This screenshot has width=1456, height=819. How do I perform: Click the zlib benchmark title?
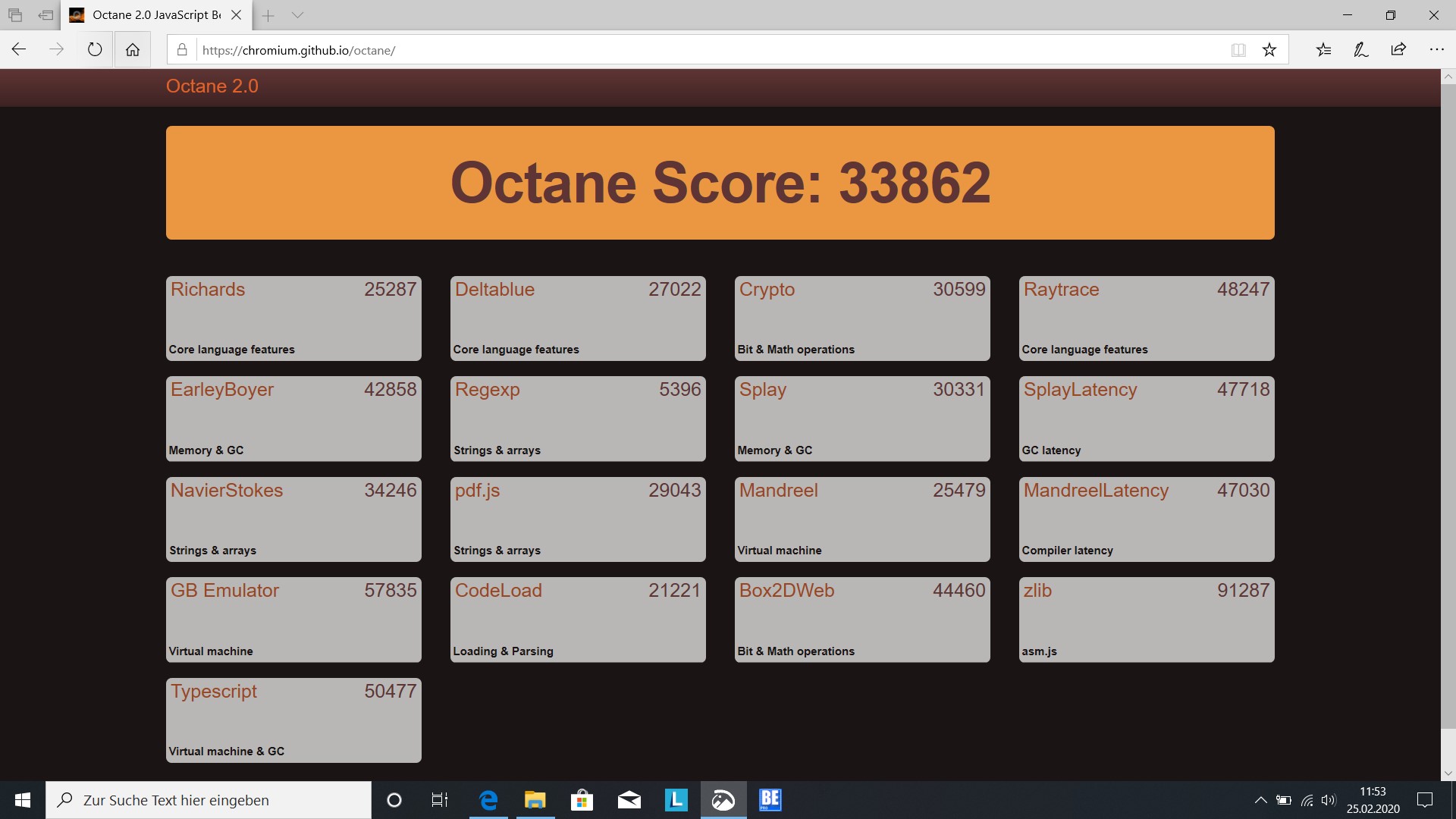[x=1037, y=591]
